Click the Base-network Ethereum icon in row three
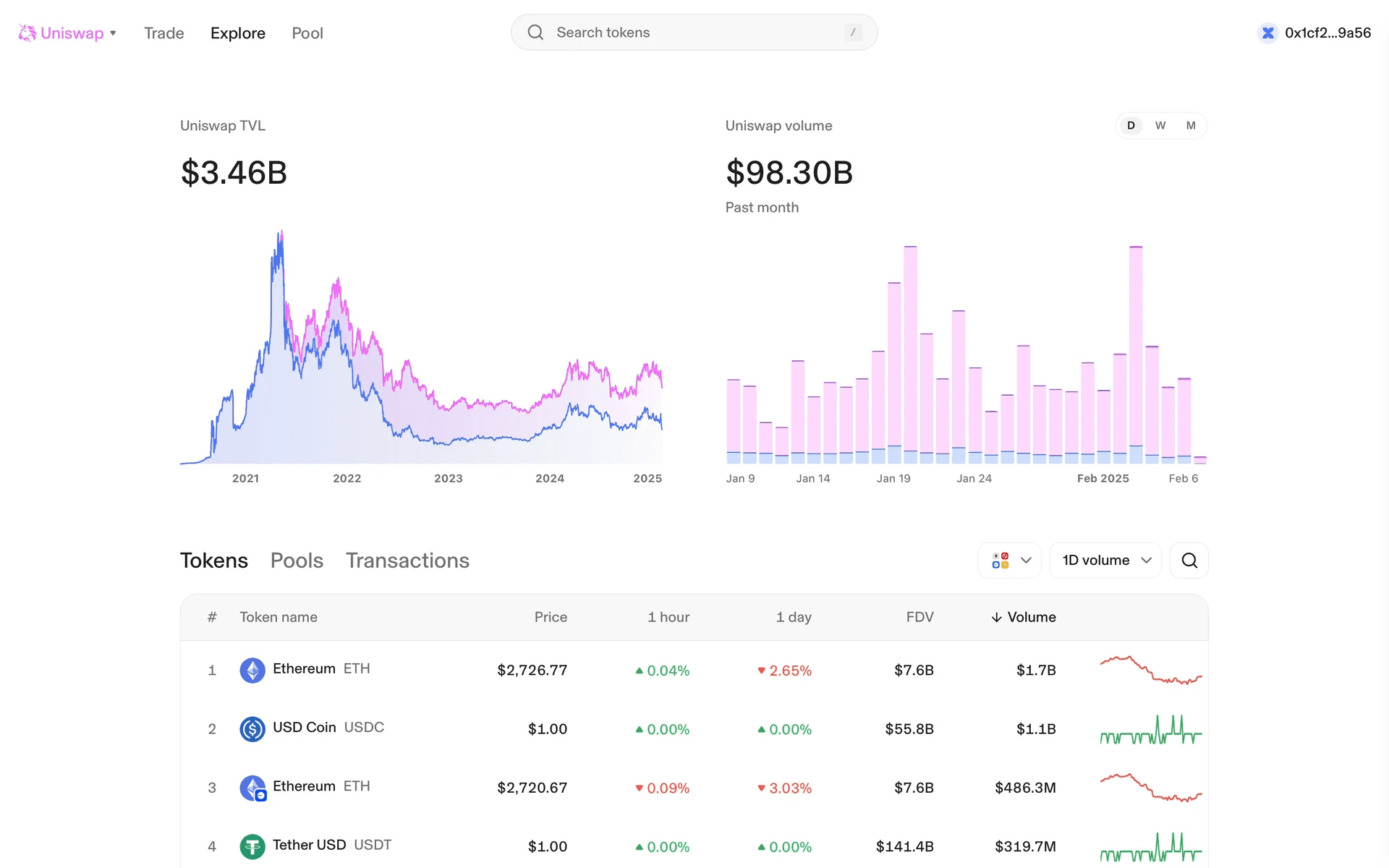The width and height of the screenshot is (1389, 868). (x=252, y=787)
